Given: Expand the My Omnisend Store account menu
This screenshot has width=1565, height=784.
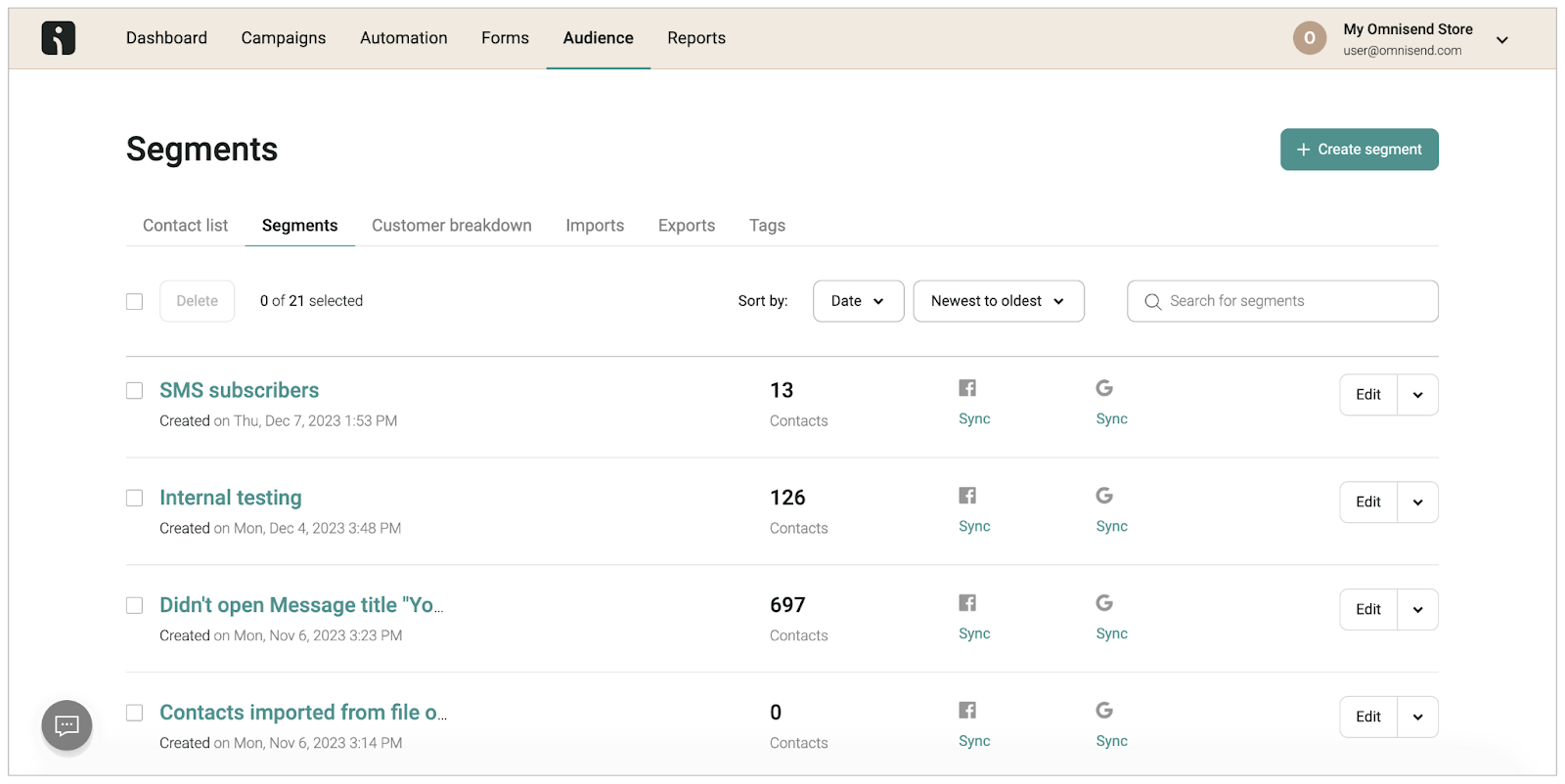Looking at the screenshot, I should (1501, 40).
